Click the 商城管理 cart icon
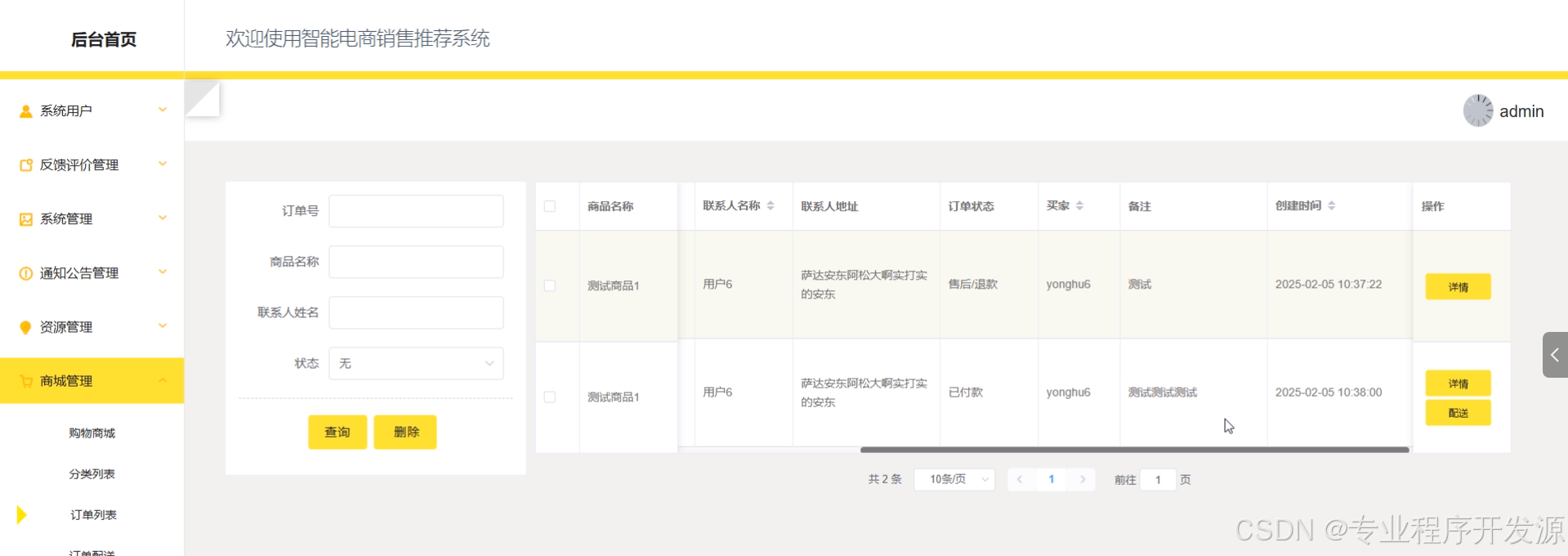The image size is (1568, 556). point(25,381)
